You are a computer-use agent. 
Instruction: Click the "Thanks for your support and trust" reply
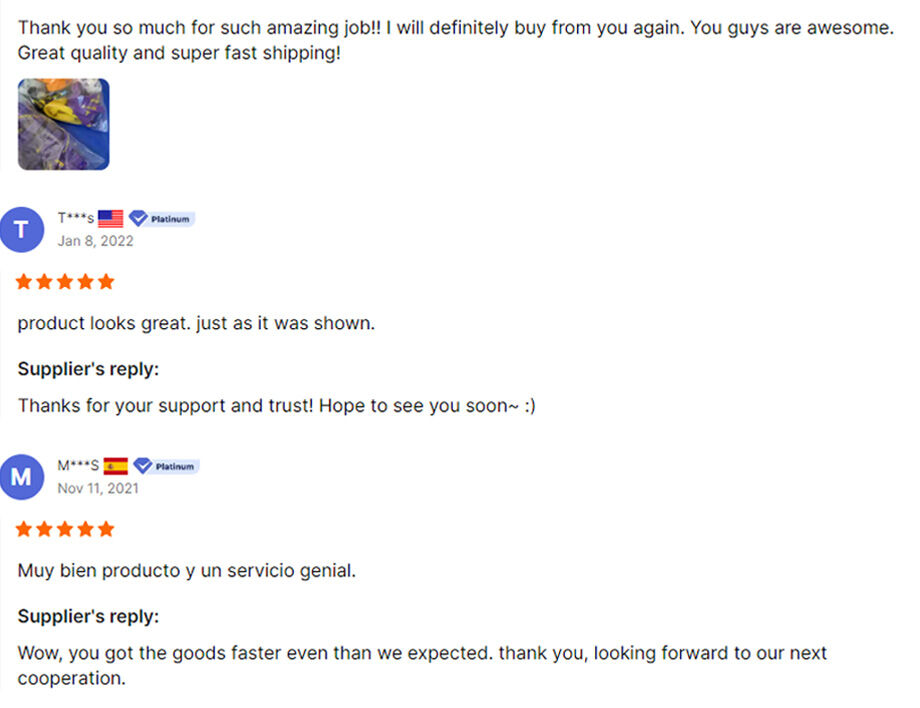pos(276,407)
